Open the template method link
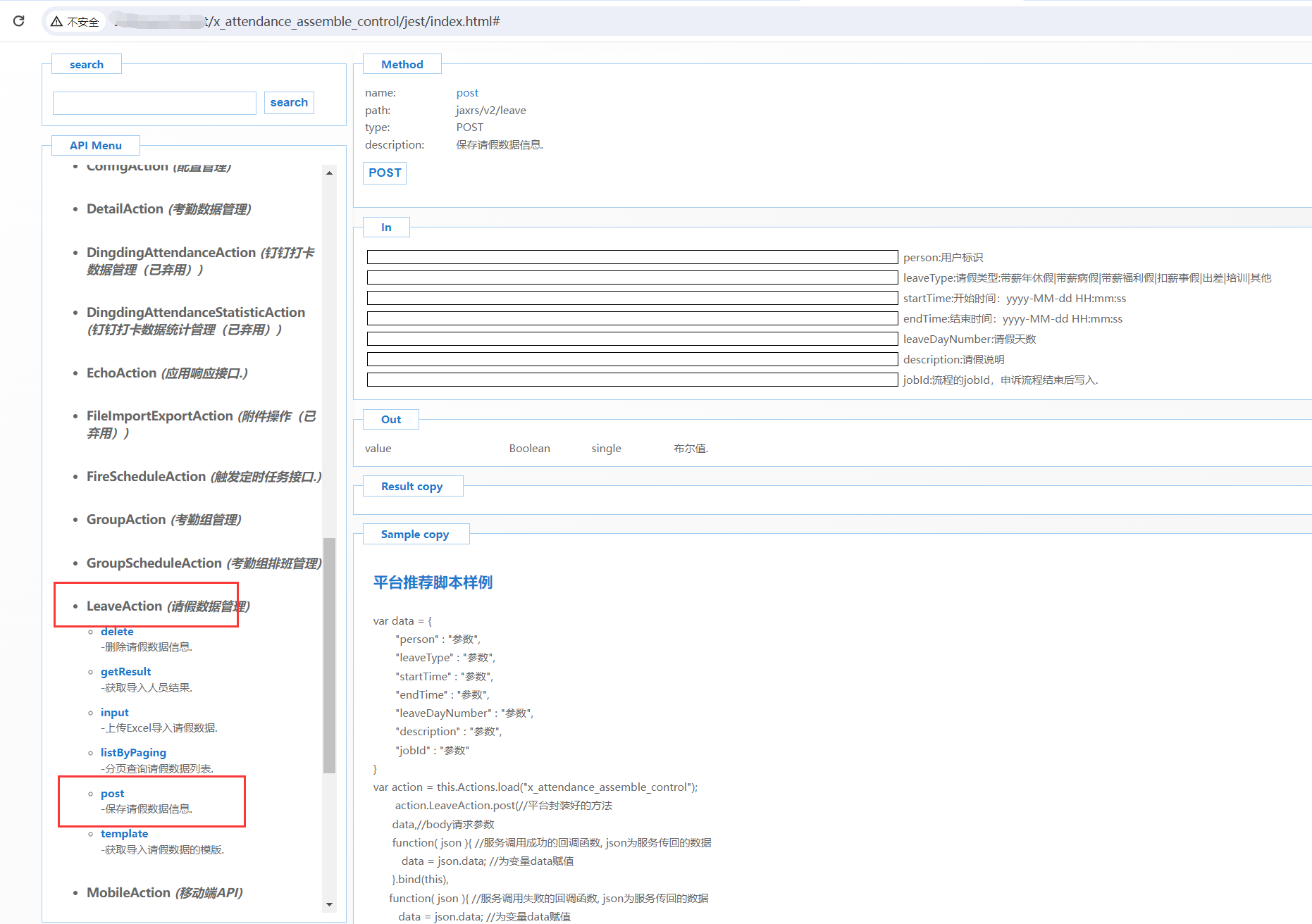This screenshot has width=1312, height=924. (x=125, y=834)
